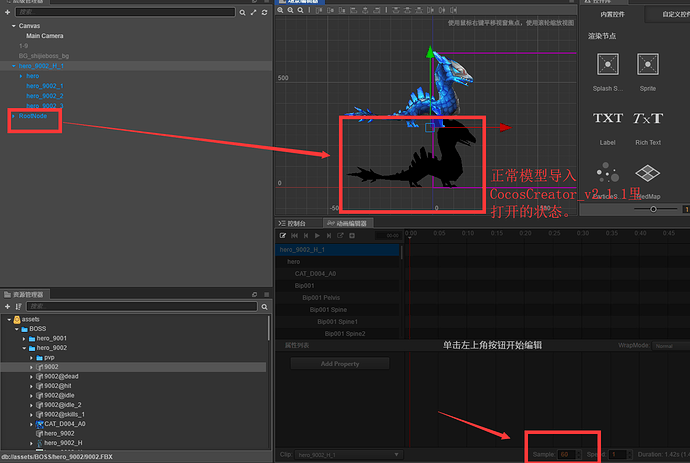Zoom out the scene view
Screen dimensions: 690x463
click(x=290, y=10)
